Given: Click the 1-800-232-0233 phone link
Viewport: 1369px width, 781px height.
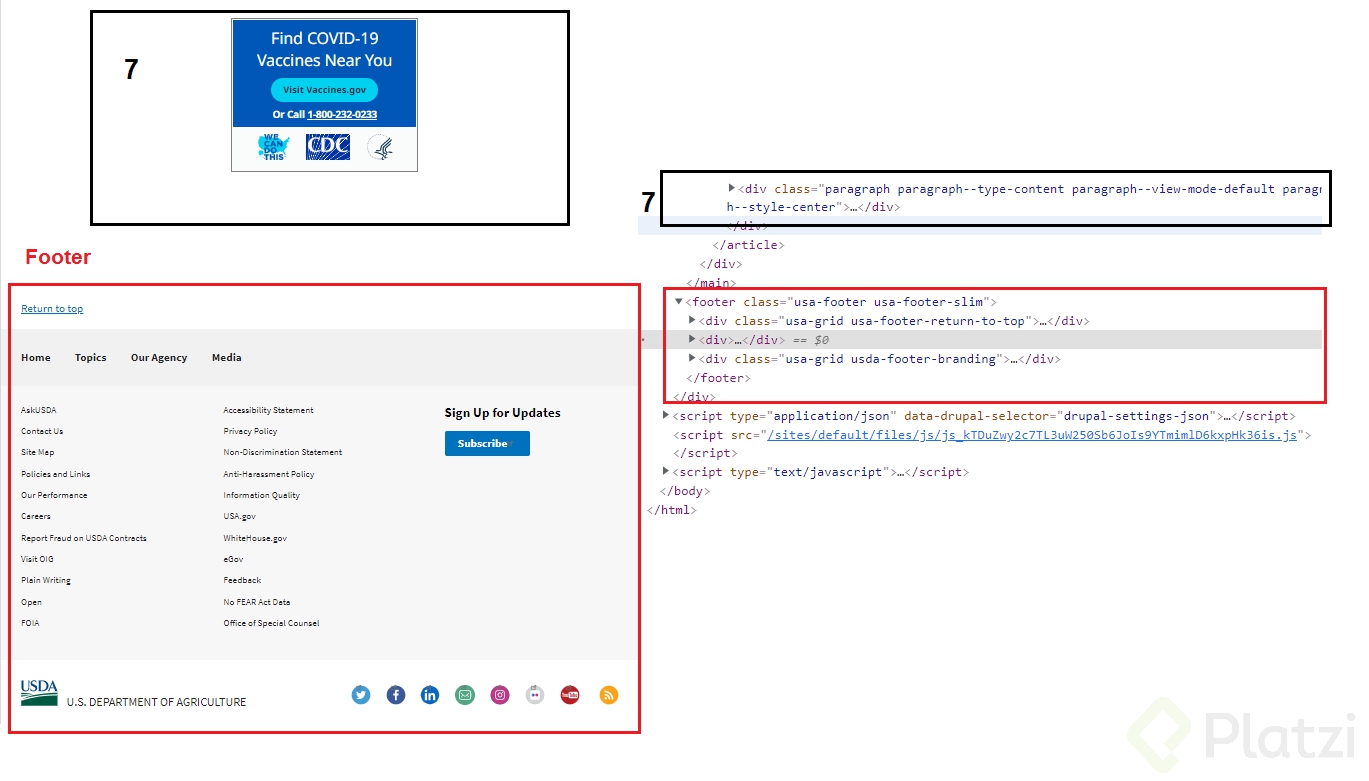Looking at the screenshot, I should coord(342,115).
